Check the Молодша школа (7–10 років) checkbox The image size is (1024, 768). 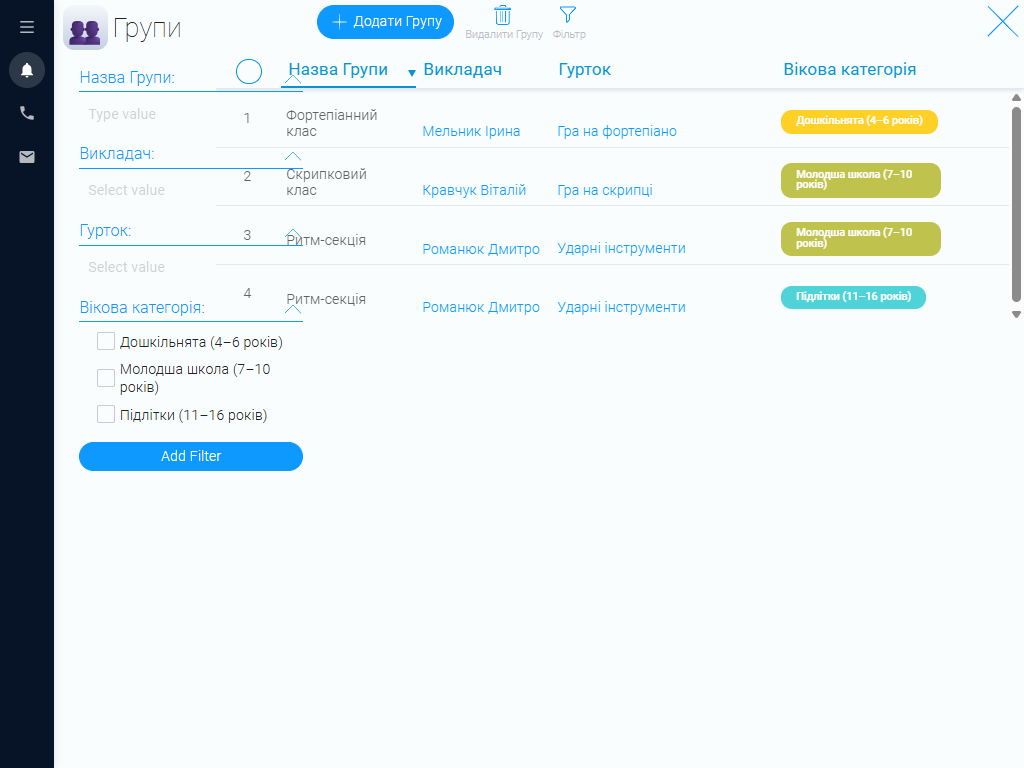[x=106, y=377]
